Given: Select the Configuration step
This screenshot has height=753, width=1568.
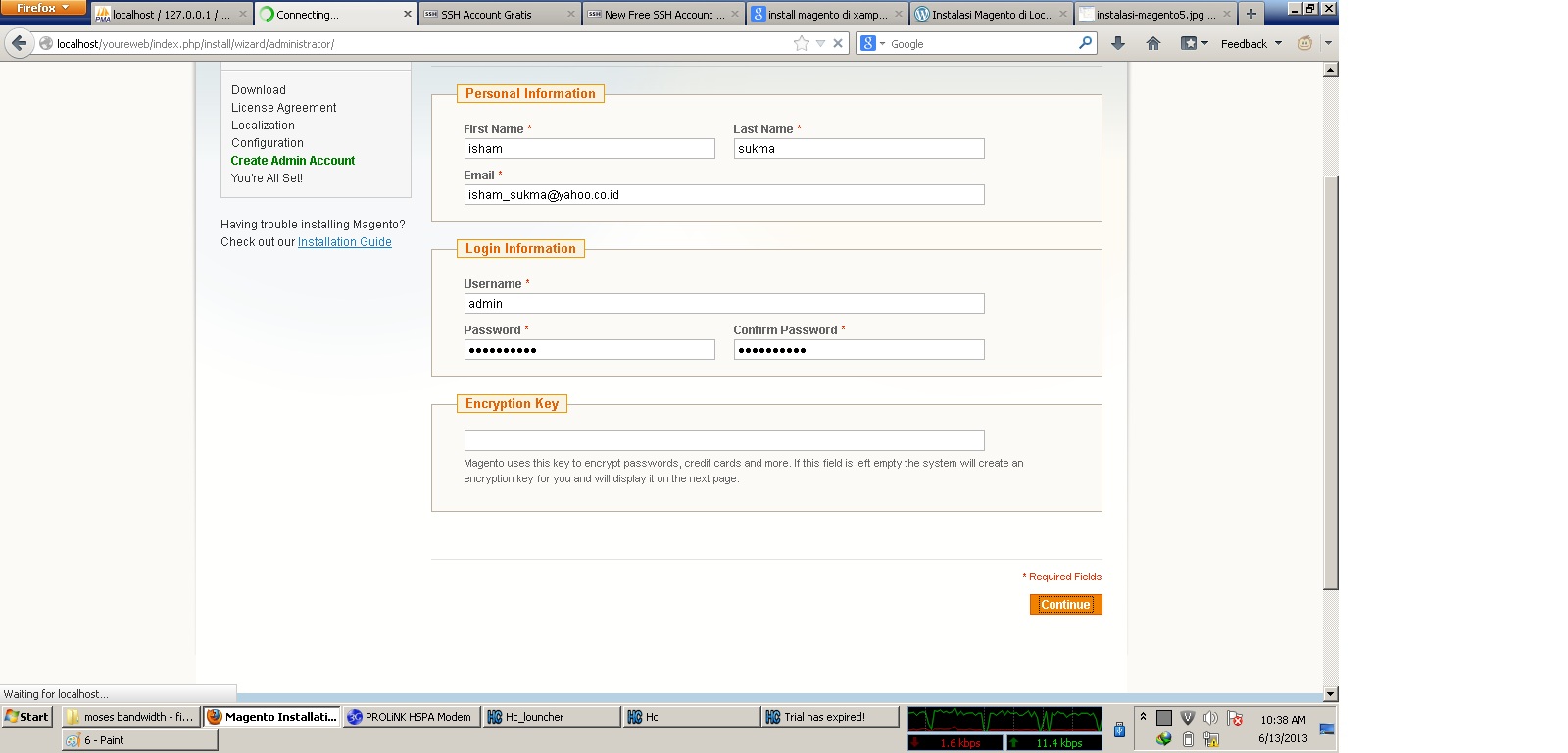Looking at the screenshot, I should [268, 143].
